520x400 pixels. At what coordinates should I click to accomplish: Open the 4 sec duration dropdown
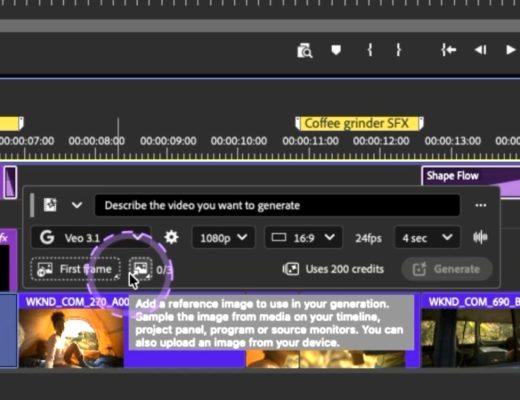427,238
